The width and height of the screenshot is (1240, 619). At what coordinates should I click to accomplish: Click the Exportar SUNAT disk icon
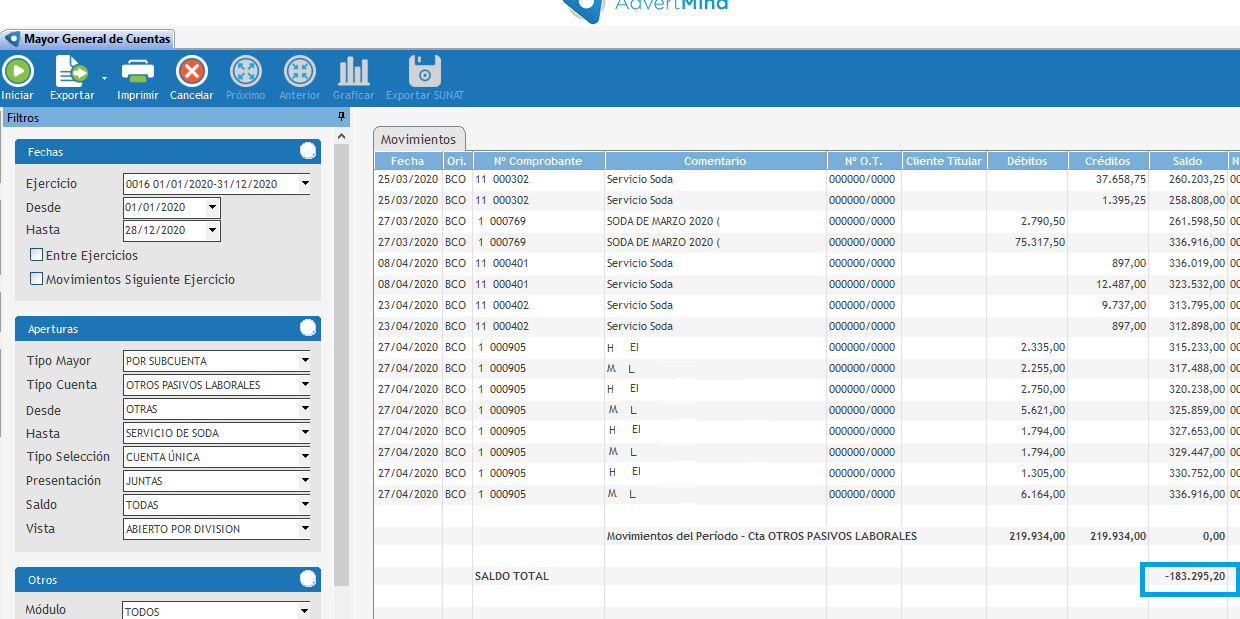tap(425, 72)
